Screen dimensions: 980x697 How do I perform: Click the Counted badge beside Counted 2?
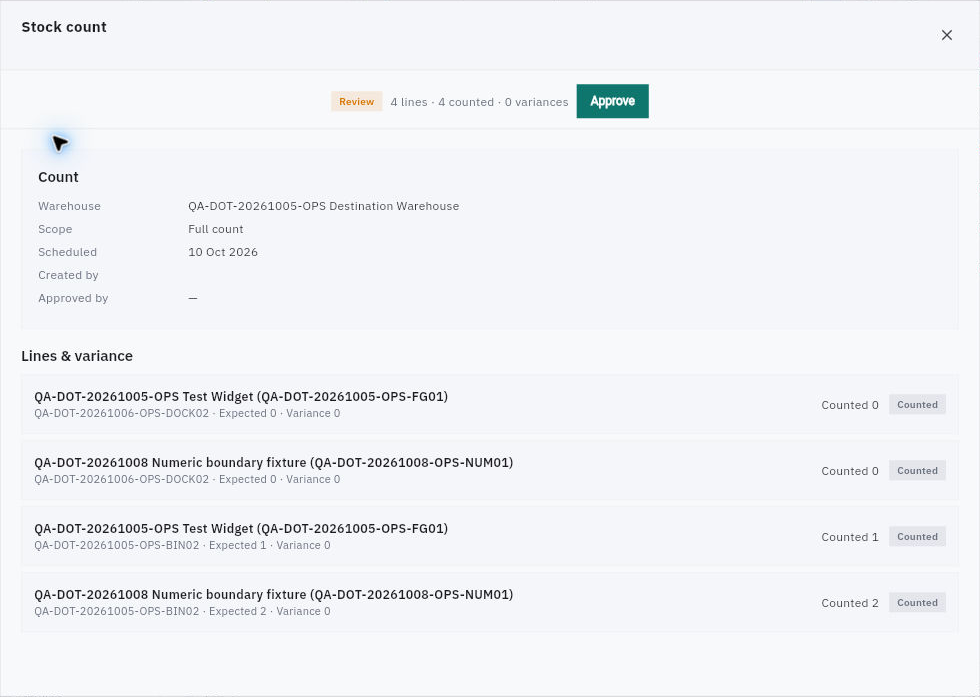tap(917, 603)
